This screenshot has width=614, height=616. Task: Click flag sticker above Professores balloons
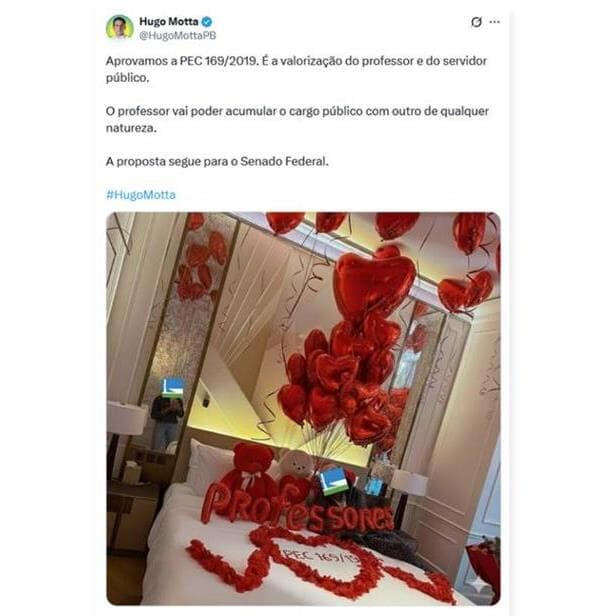click(333, 481)
